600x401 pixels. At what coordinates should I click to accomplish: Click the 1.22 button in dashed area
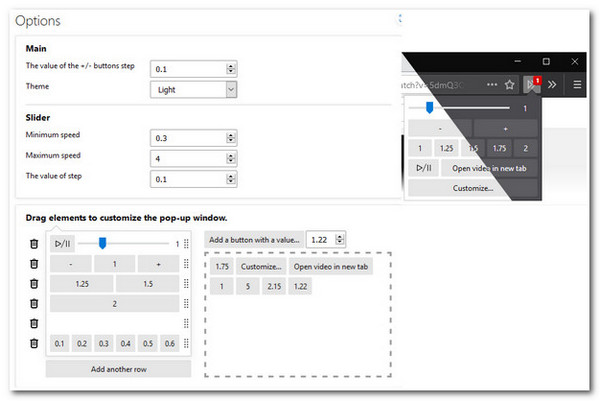[300, 286]
